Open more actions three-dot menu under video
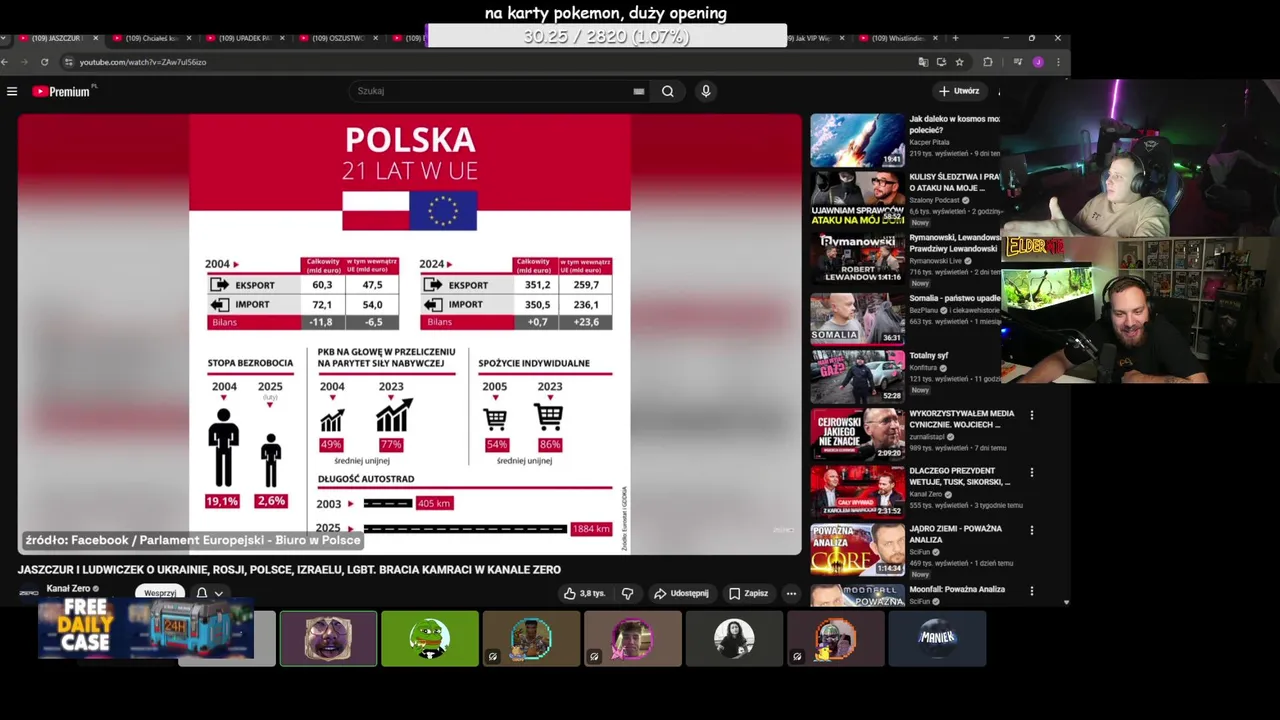 point(791,593)
